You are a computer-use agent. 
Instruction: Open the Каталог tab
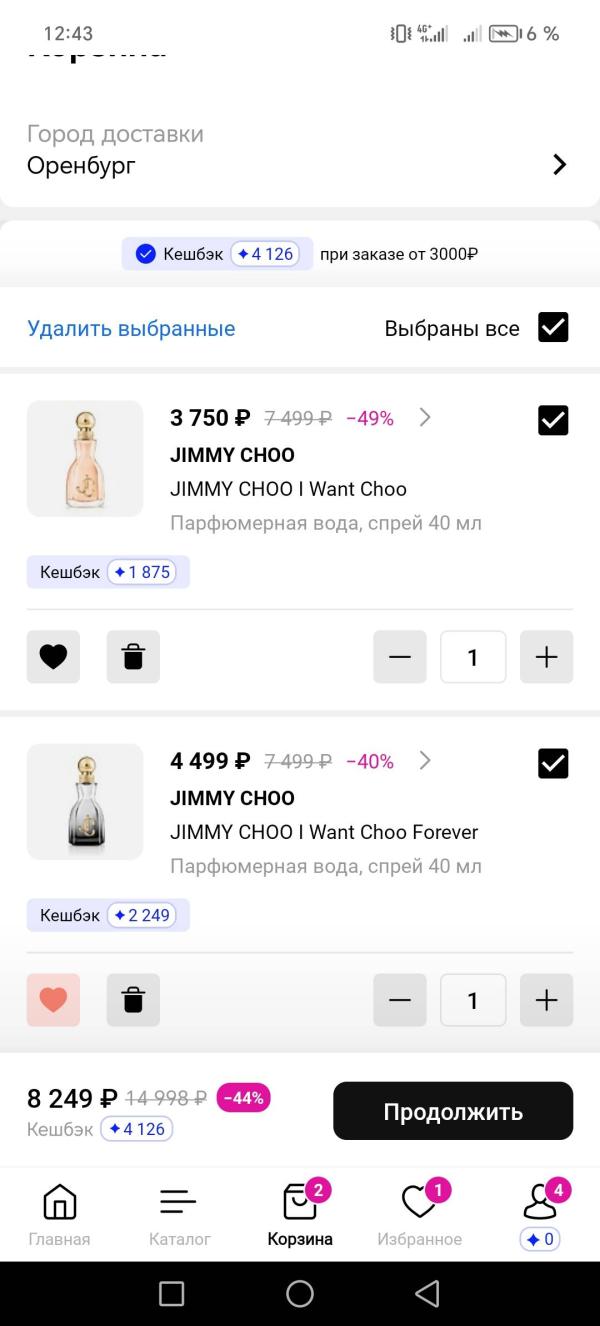pos(180,1214)
